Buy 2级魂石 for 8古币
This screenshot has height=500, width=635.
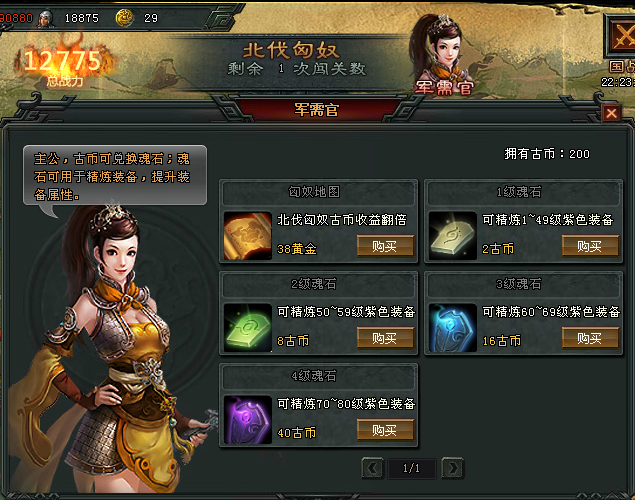[385, 338]
